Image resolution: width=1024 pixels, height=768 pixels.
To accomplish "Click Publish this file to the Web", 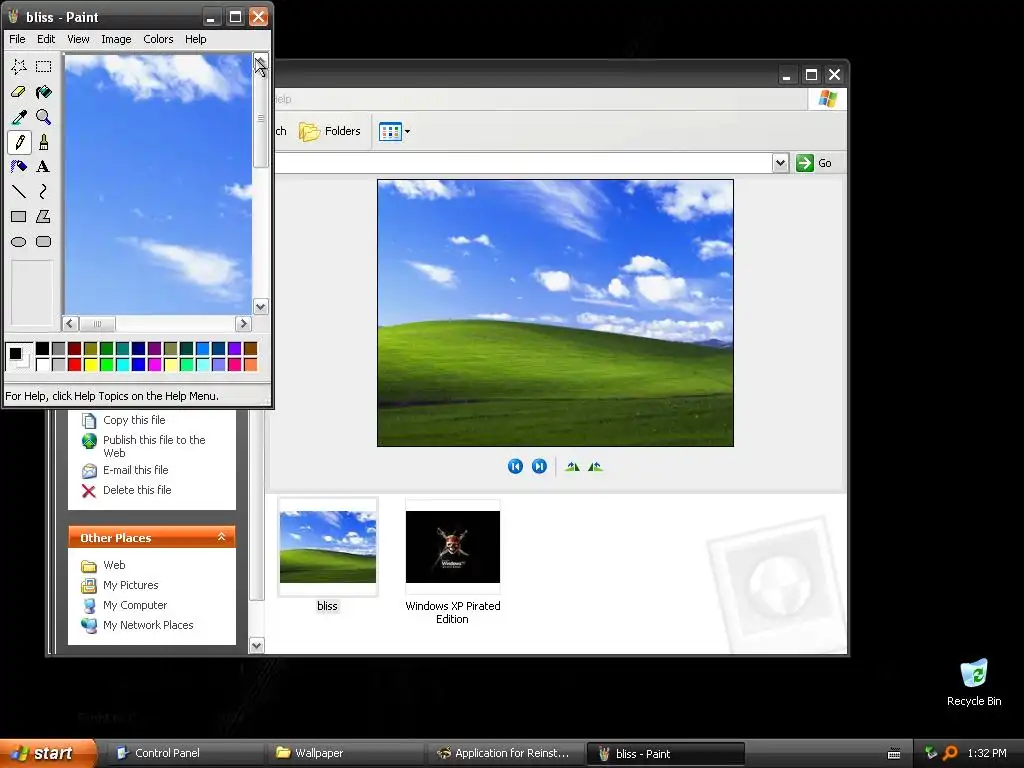I will coord(154,446).
